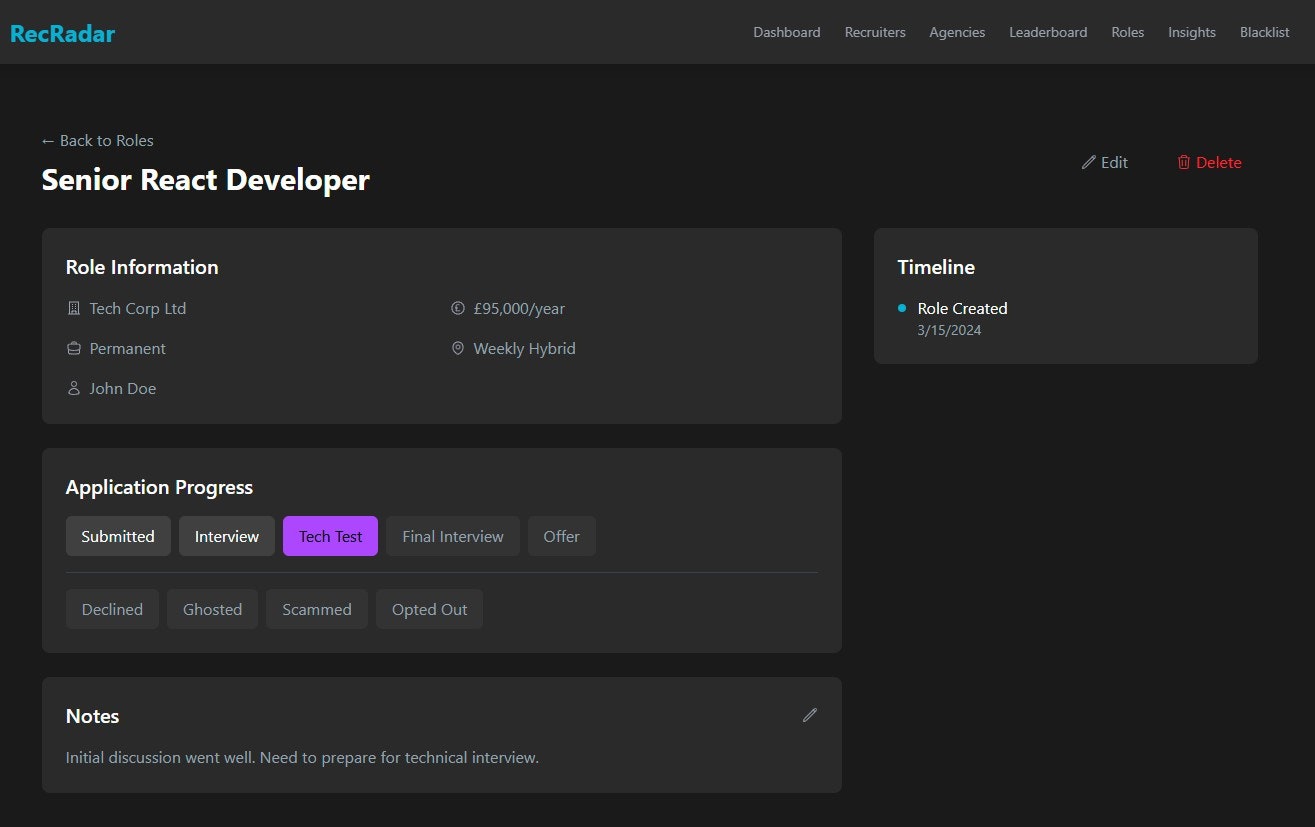Image resolution: width=1315 pixels, height=827 pixels.
Task: Click the Notes heading
Action: pyautogui.click(x=92, y=717)
